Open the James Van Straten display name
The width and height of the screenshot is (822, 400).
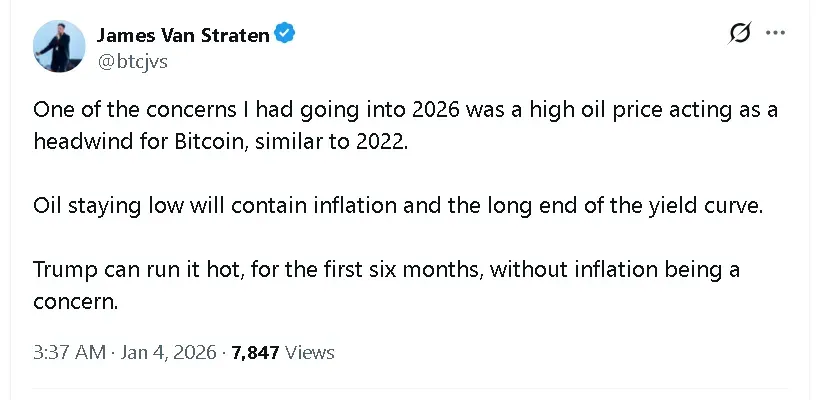(x=183, y=34)
